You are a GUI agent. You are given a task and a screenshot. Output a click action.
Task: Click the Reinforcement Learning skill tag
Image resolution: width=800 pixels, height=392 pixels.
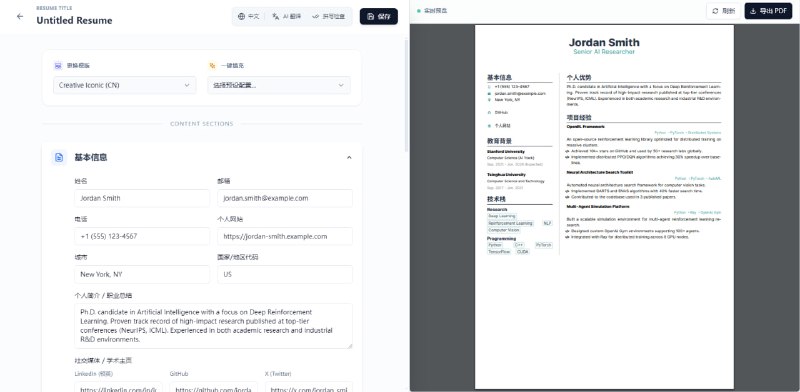[511, 224]
